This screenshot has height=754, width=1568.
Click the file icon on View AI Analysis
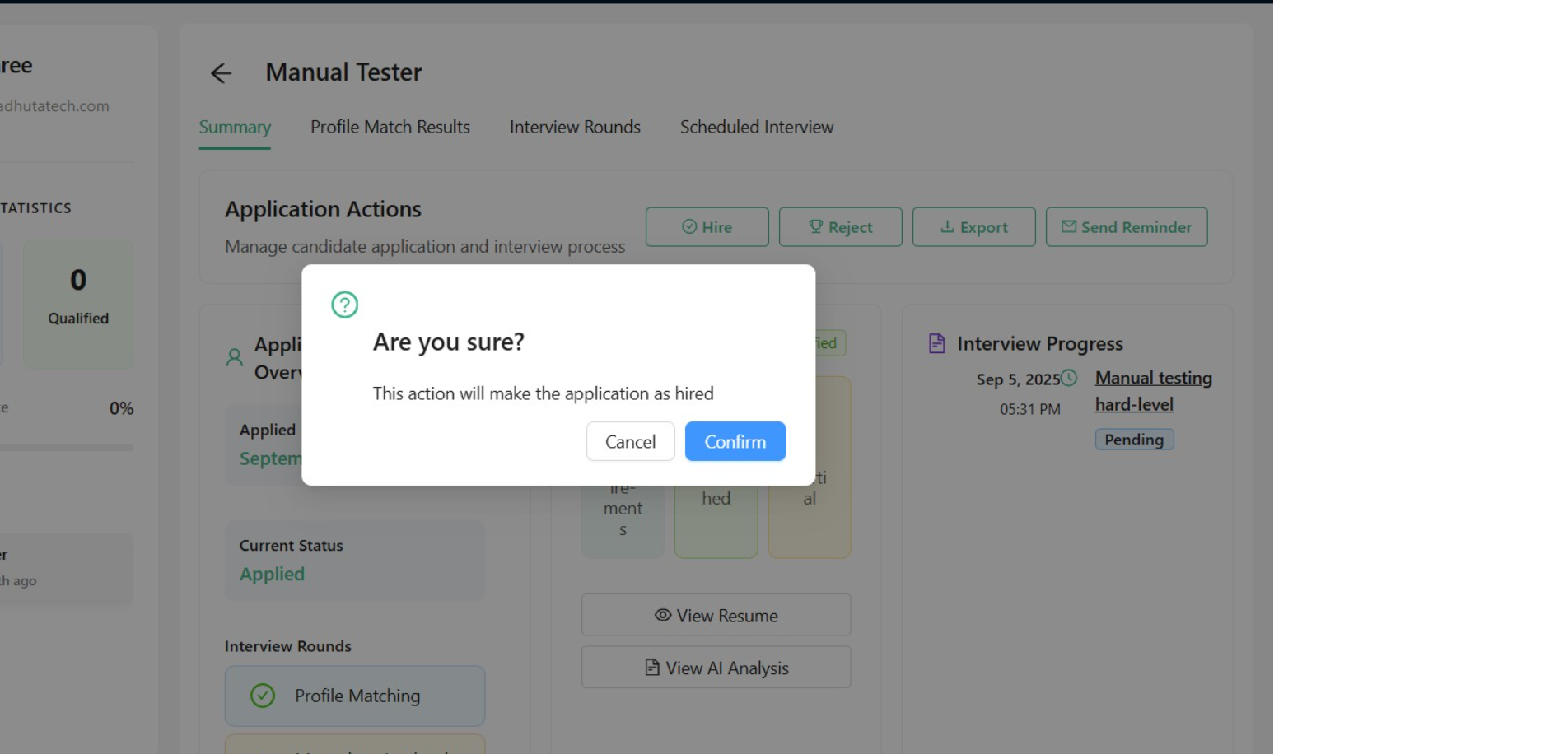651,668
